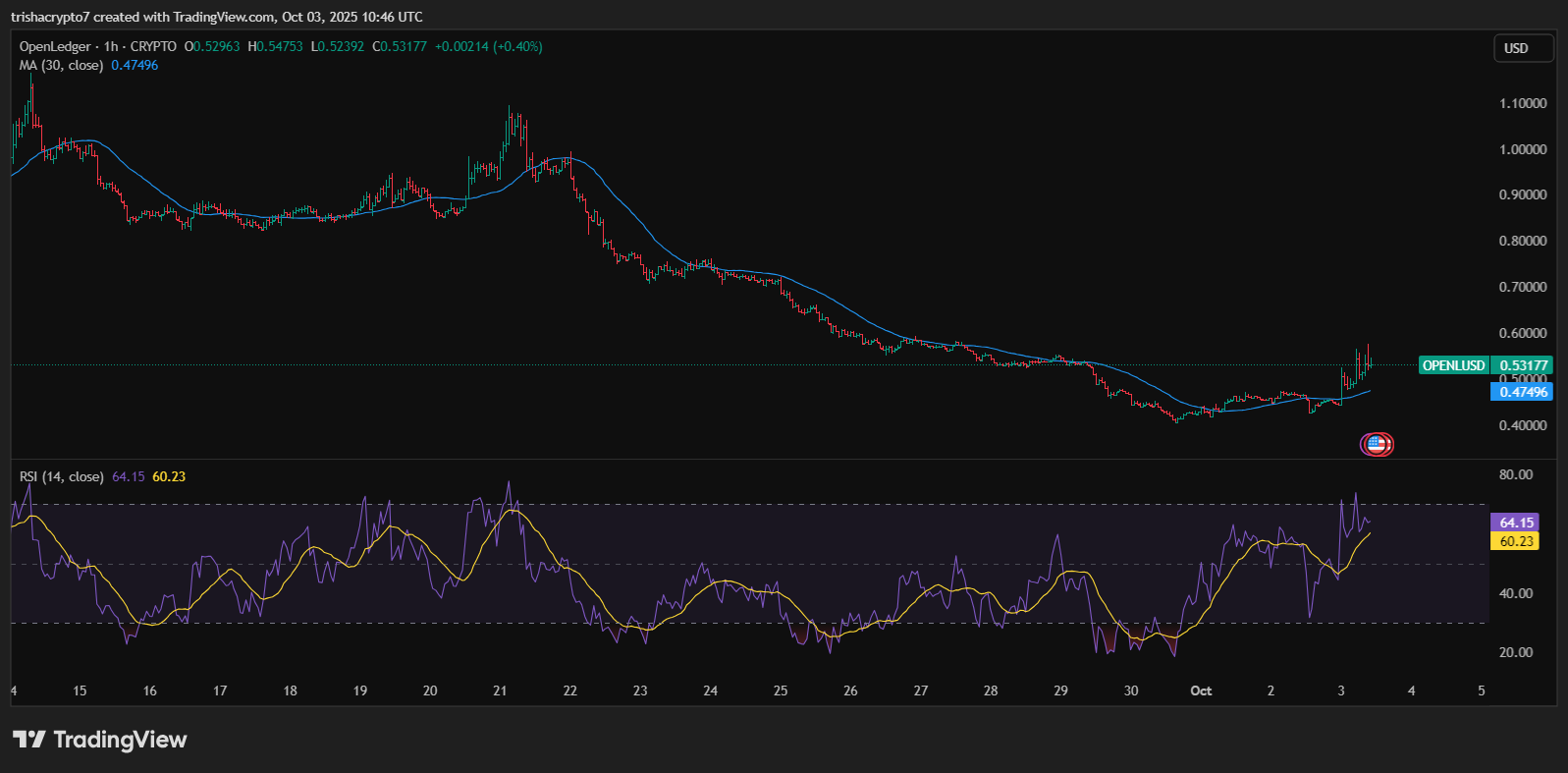Click the 0.40000 price scale label
The width and height of the screenshot is (1568, 773).
1522,425
